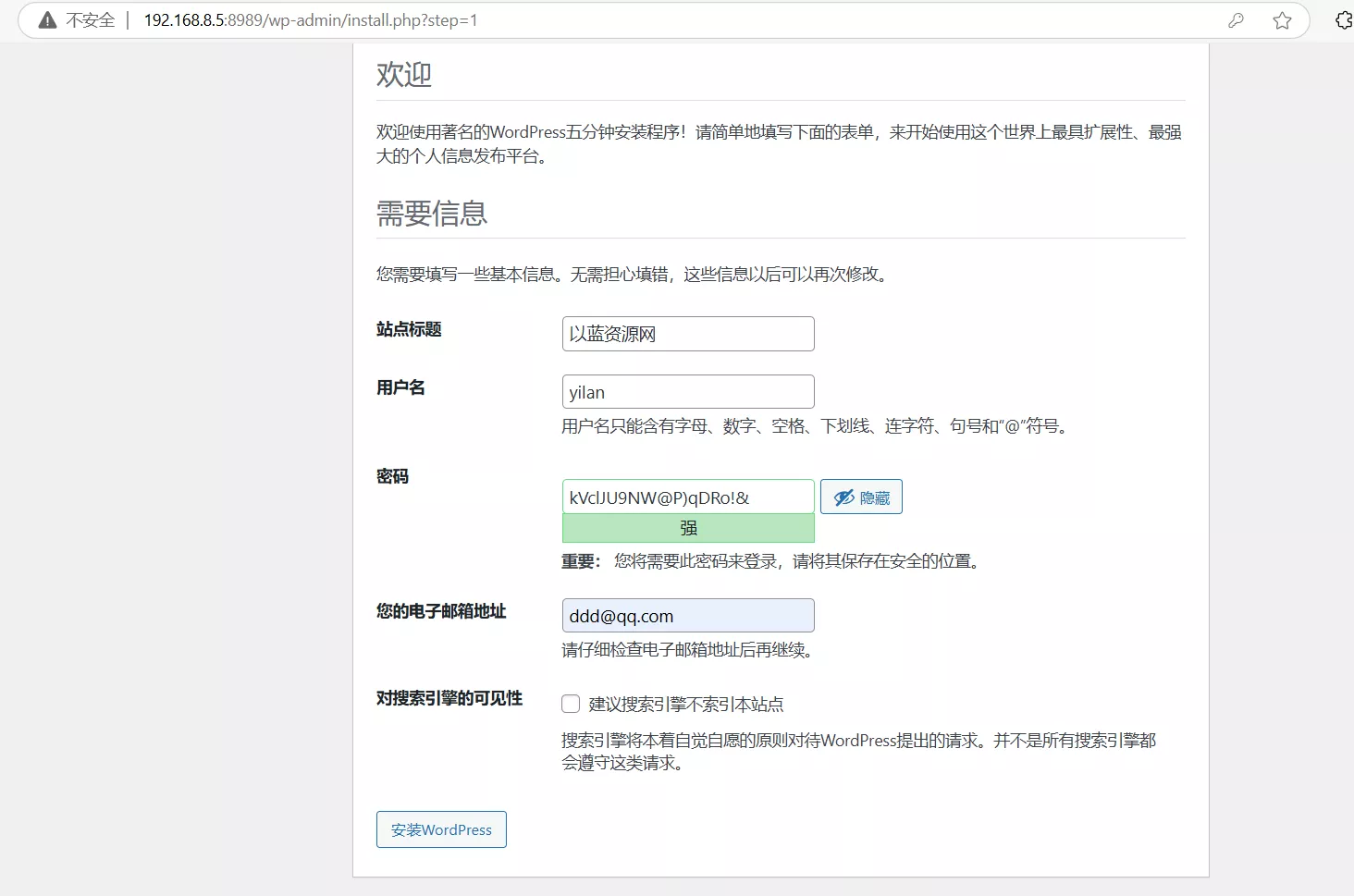Click the email address field ddd@qq.com
1354x896 pixels.
[x=688, y=616]
